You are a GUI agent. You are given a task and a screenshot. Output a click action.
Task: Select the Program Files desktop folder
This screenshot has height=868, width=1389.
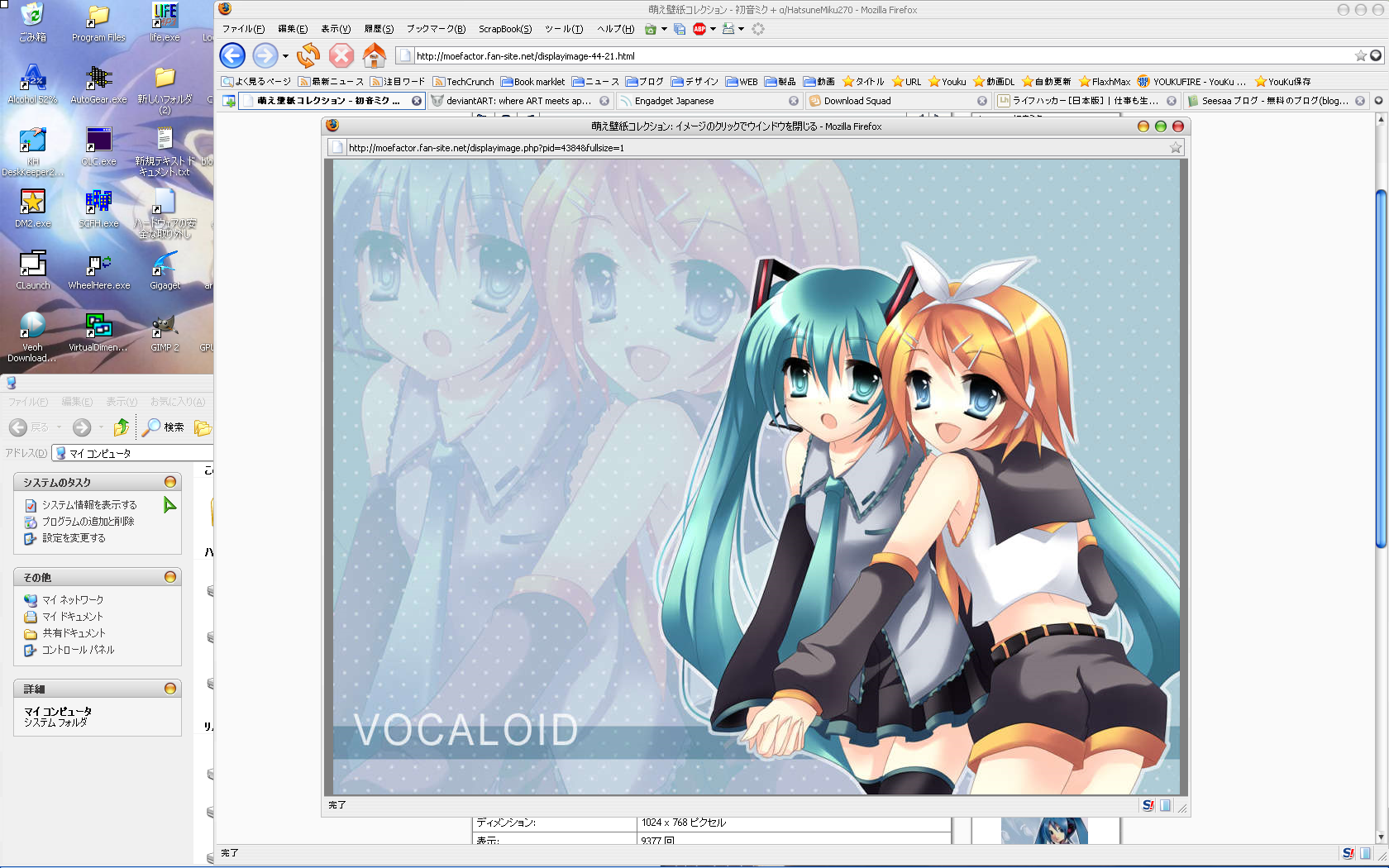tap(98, 22)
